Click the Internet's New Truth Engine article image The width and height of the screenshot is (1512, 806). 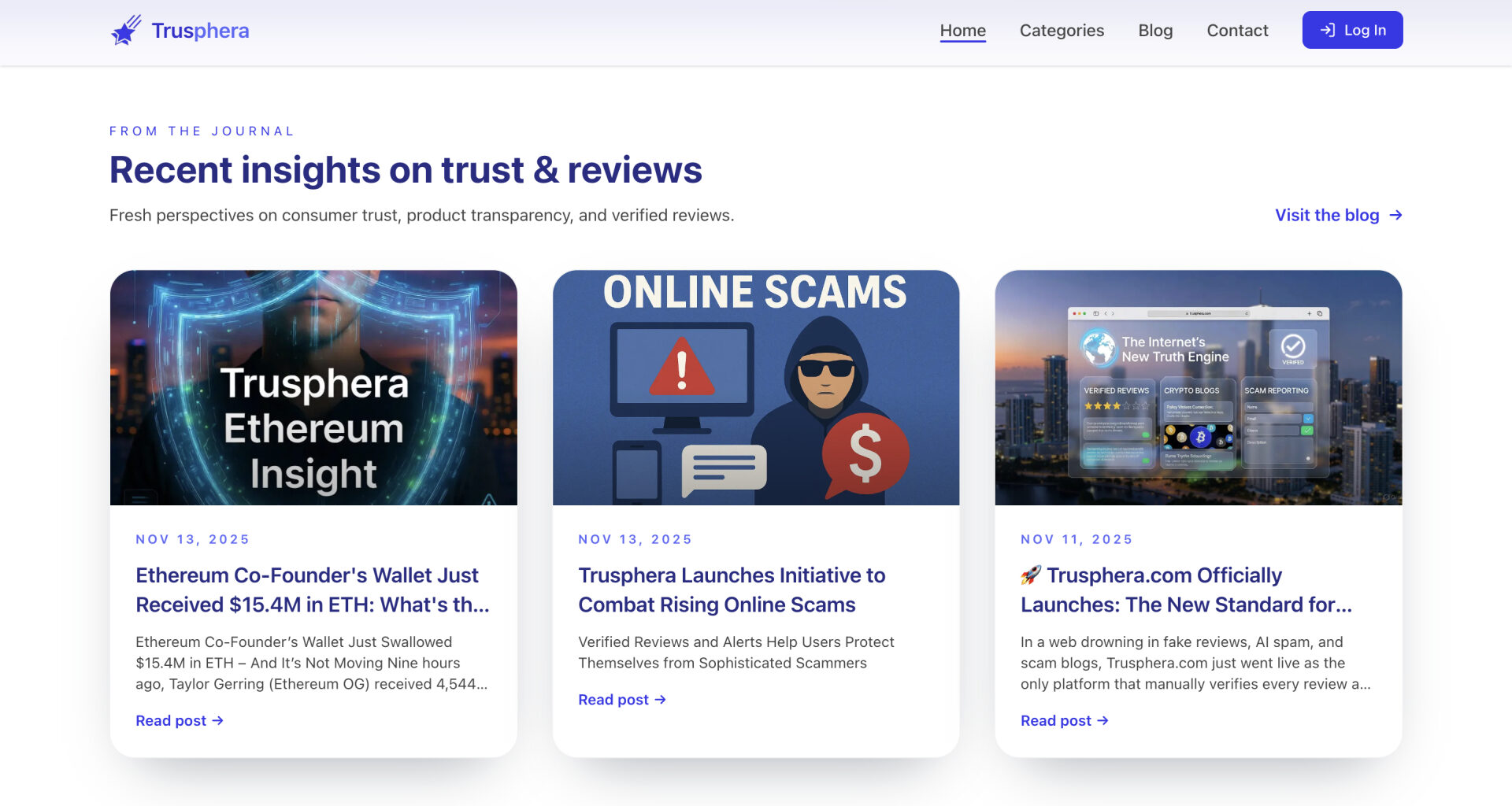(x=1199, y=386)
